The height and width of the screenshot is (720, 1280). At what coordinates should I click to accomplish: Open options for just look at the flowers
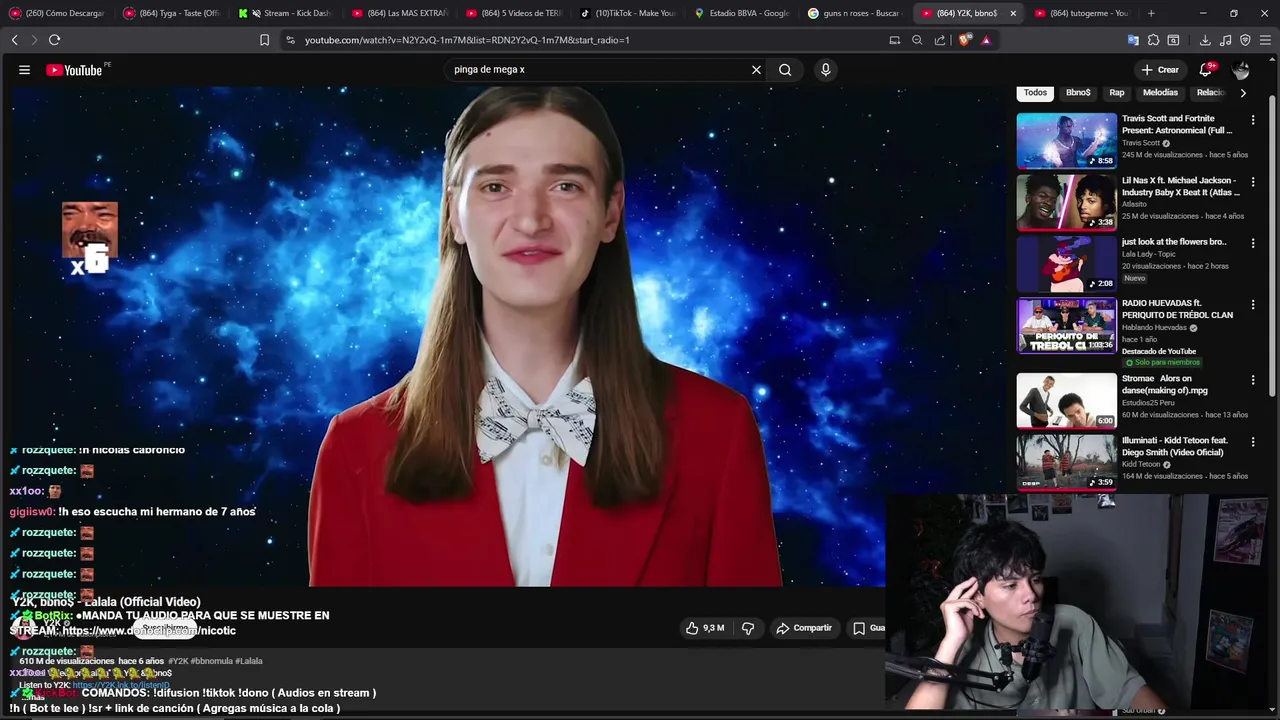(x=1253, y=243)
